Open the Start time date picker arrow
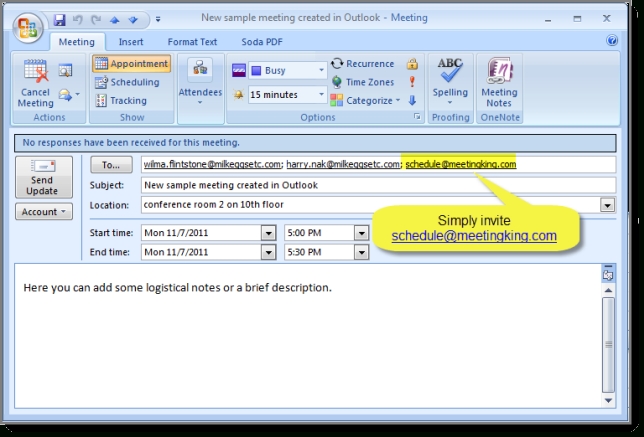The height and width of the screenshot is (437, 644). pyautogui.click(x=268, y=233)
